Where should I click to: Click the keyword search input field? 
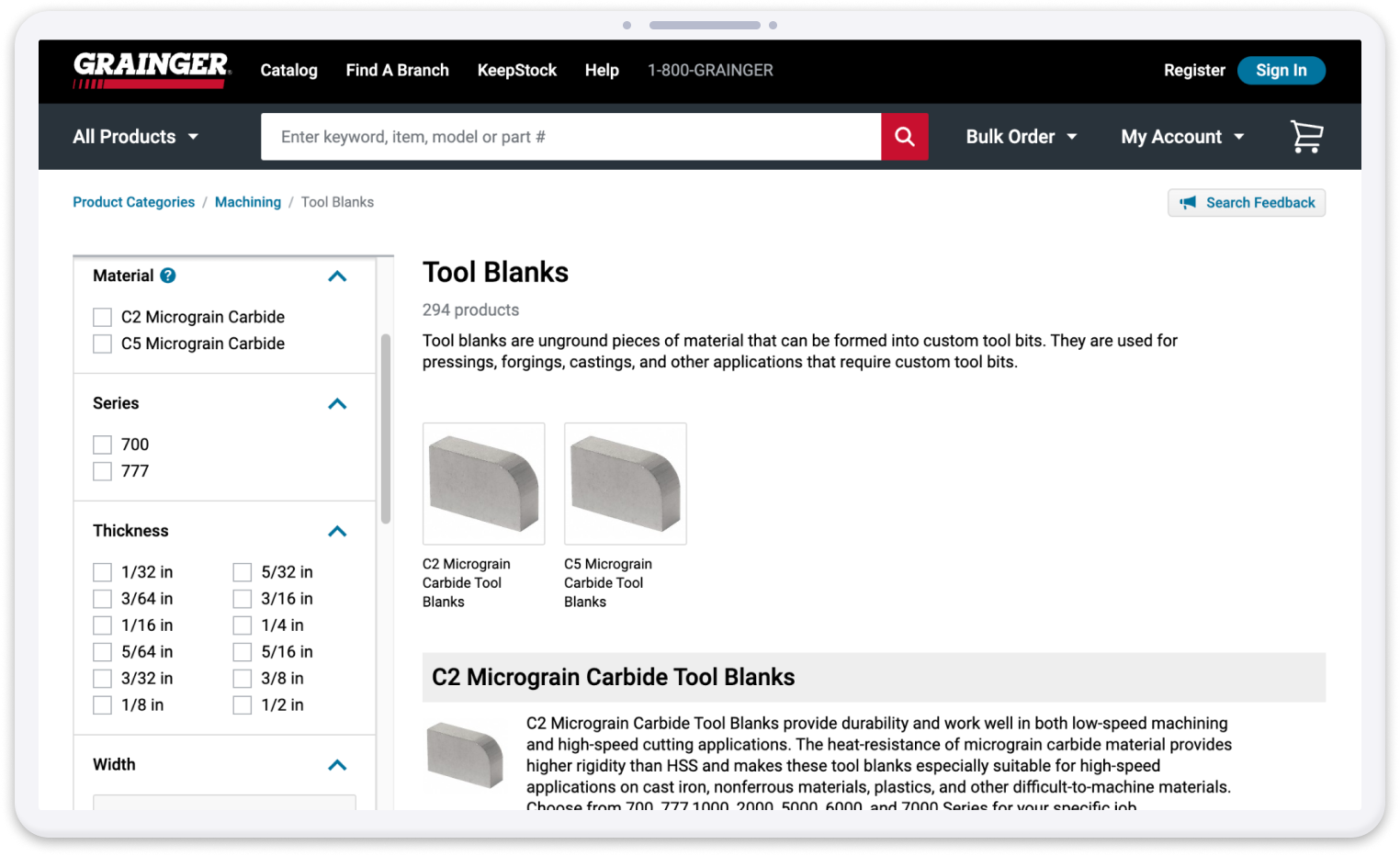(570, 137)
